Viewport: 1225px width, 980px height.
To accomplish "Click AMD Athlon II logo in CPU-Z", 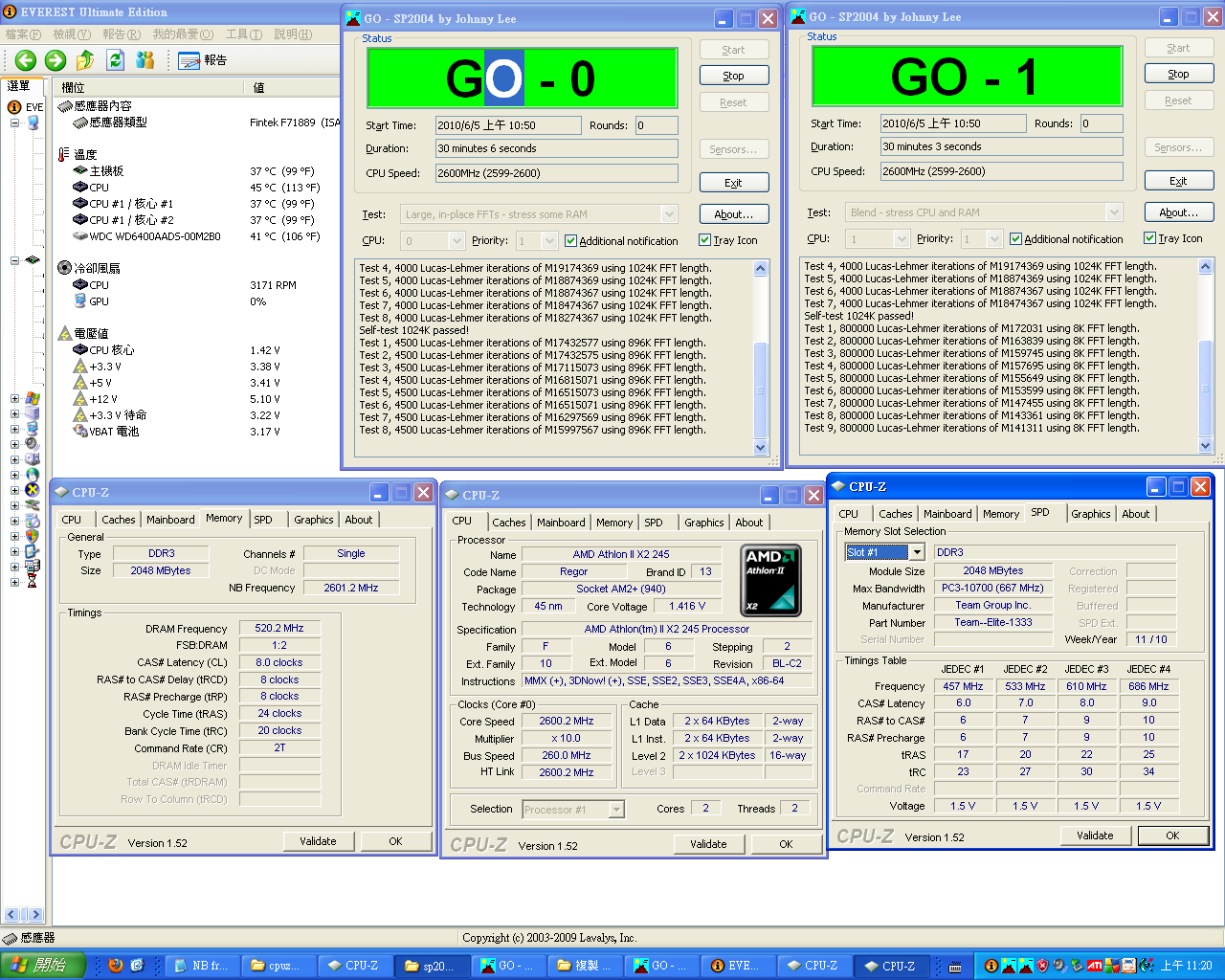I will click(771, 580).
